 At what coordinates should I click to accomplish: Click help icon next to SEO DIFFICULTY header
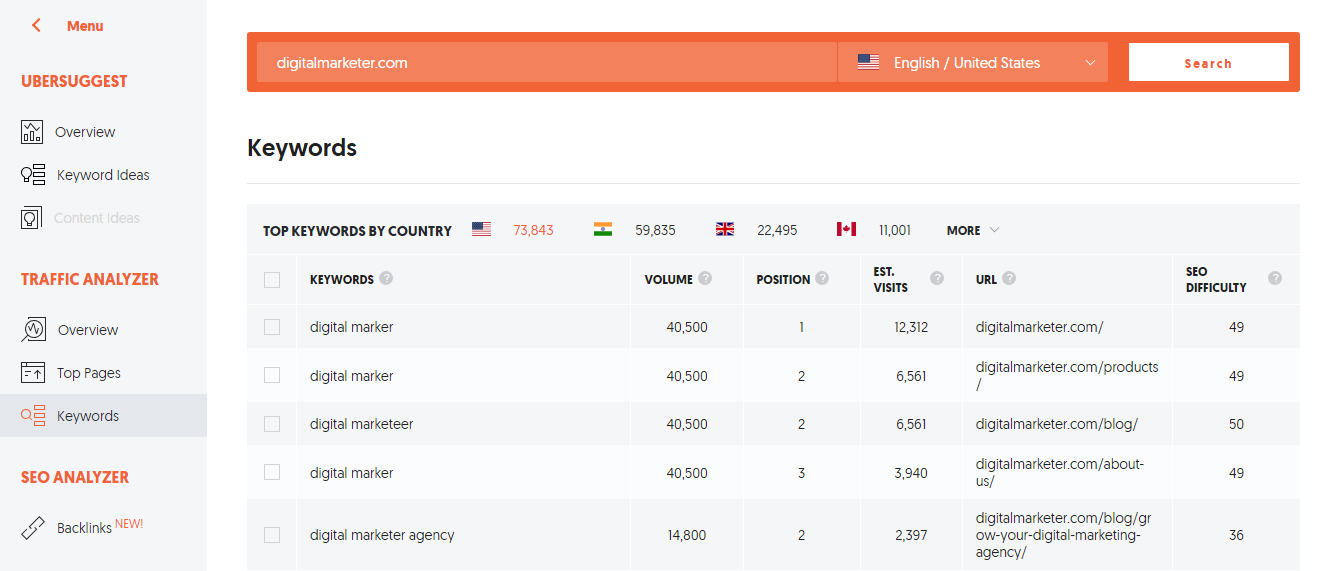tap(1275, 278)
